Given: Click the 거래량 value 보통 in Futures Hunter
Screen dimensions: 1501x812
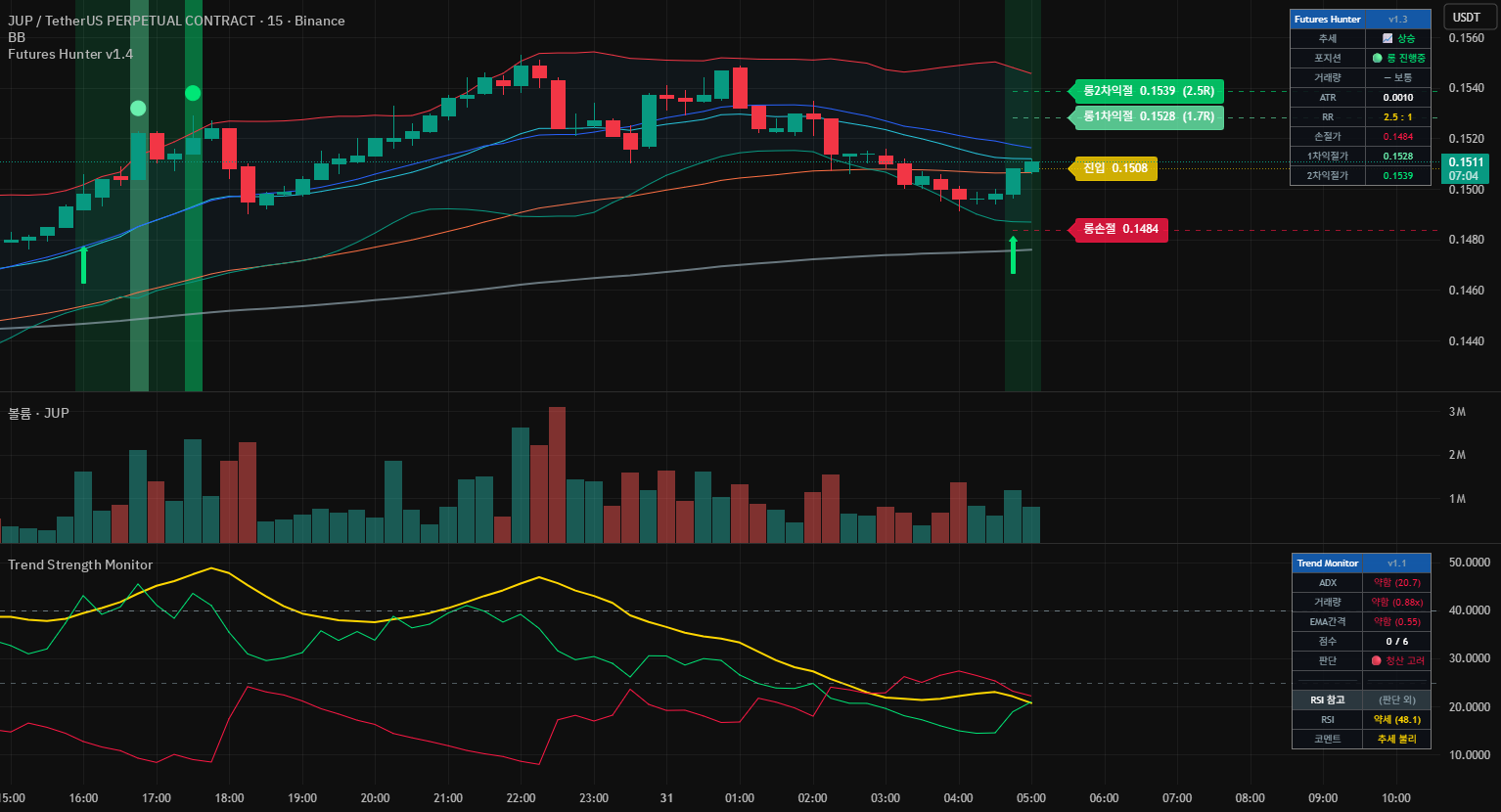Looking at the screenshot, I should (1398, 77).
